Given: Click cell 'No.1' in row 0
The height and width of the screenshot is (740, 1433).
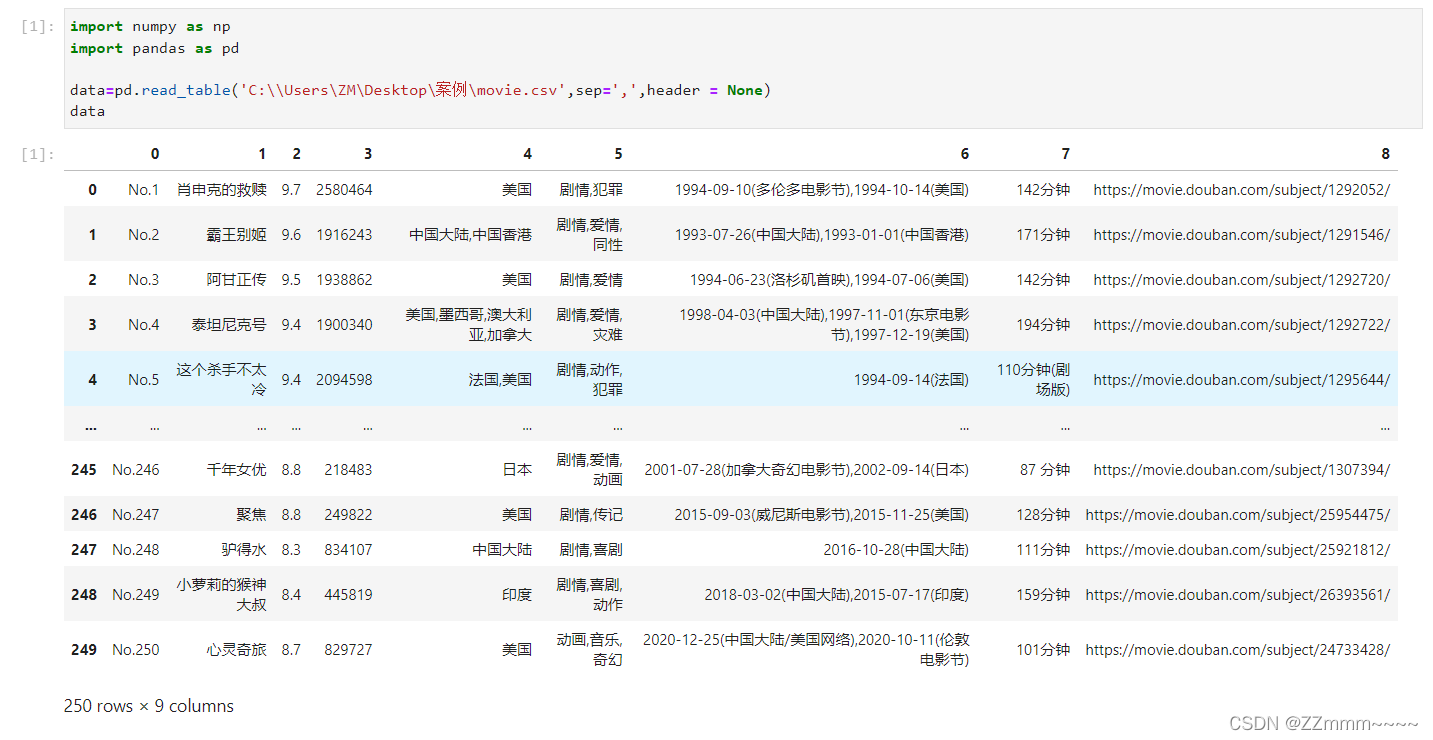Looking at the screenshot, I should pos(143,189).
